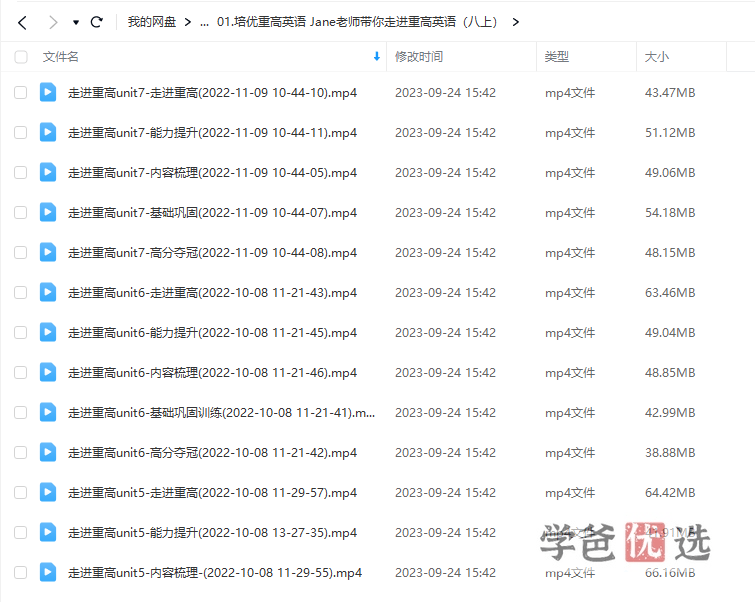The width and height of the screenshot is (755, 602).
Task: Select file name 走进重高unit5-内容梳理-(2022-10-08 11-29-55).mp4
Action: pos(215,572)
